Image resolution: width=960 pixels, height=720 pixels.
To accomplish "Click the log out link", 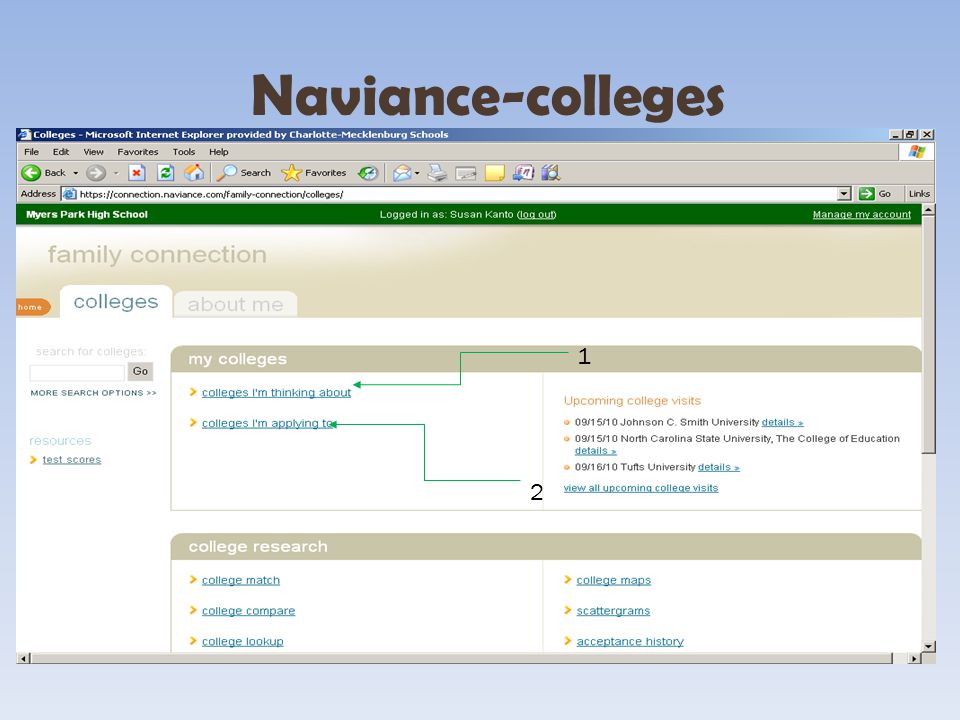I will coord(536,214).
